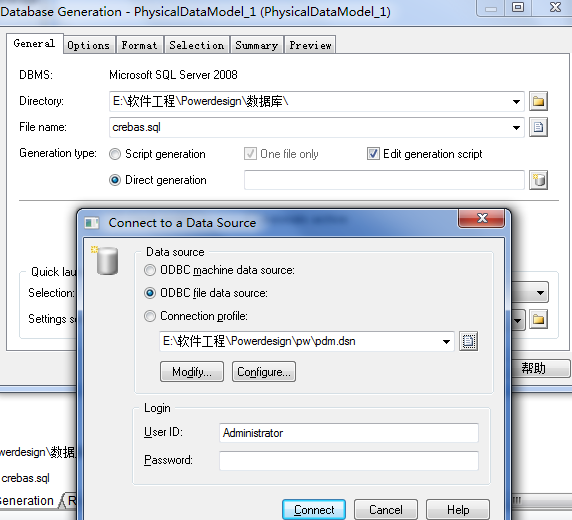Click the crebas.sql text in output pane
Screen dimensions: 572x520
click(26, 478)
